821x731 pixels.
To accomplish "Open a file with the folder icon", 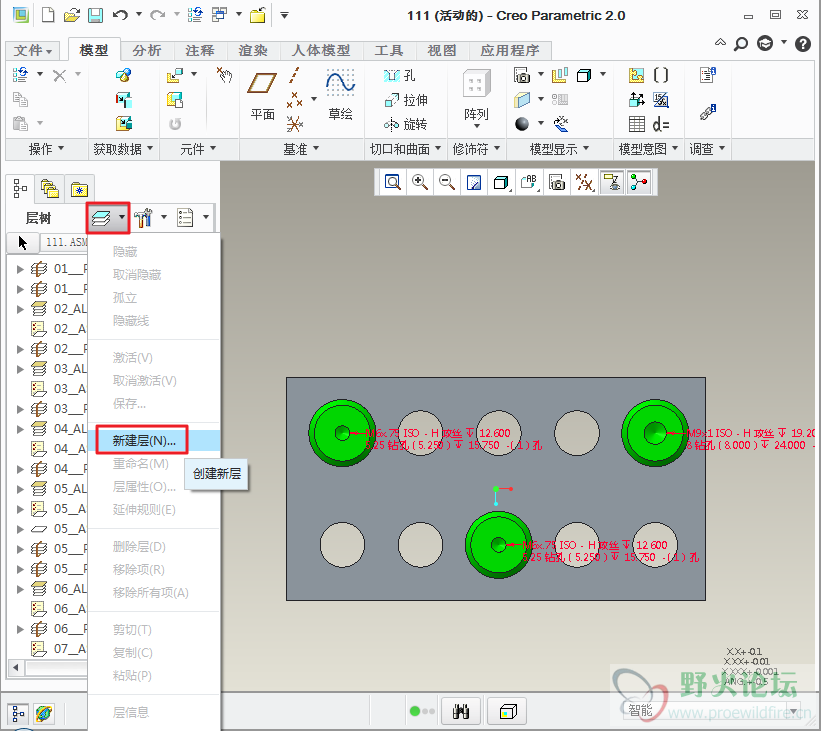I will 72,15.
